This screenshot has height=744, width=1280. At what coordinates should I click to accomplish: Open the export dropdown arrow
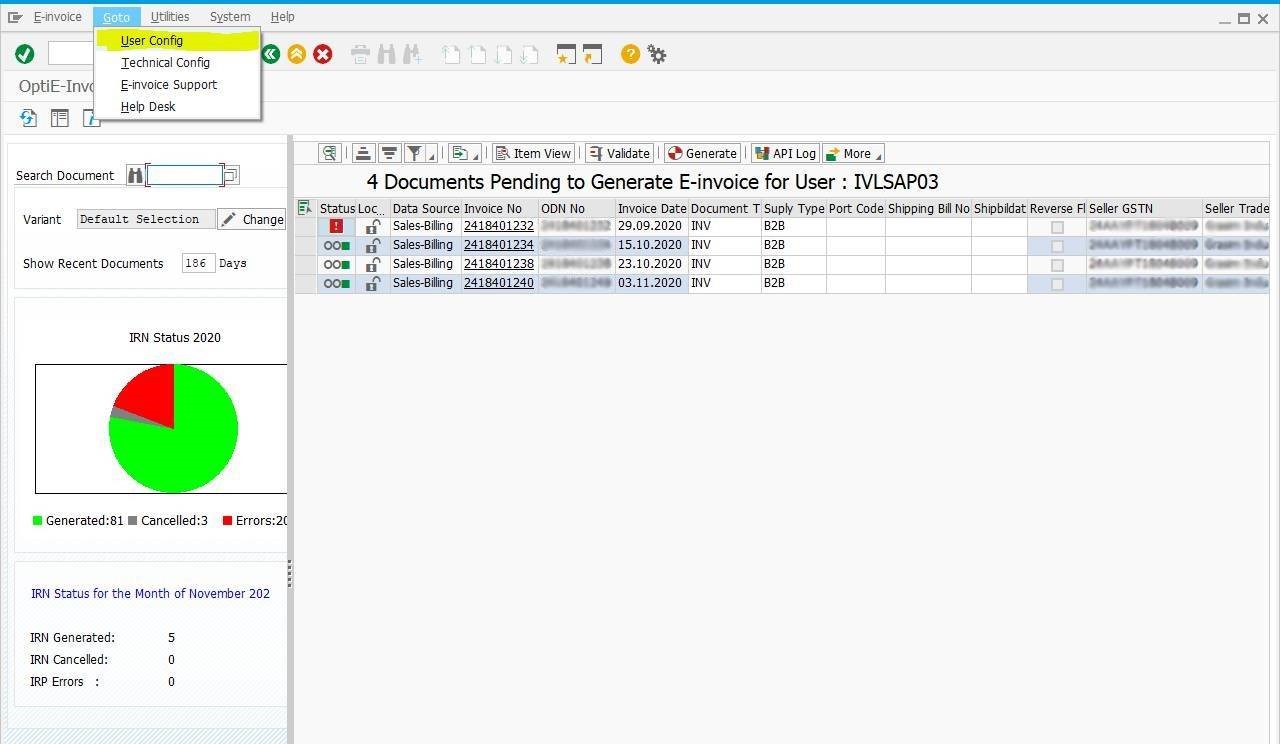[476, 154]
